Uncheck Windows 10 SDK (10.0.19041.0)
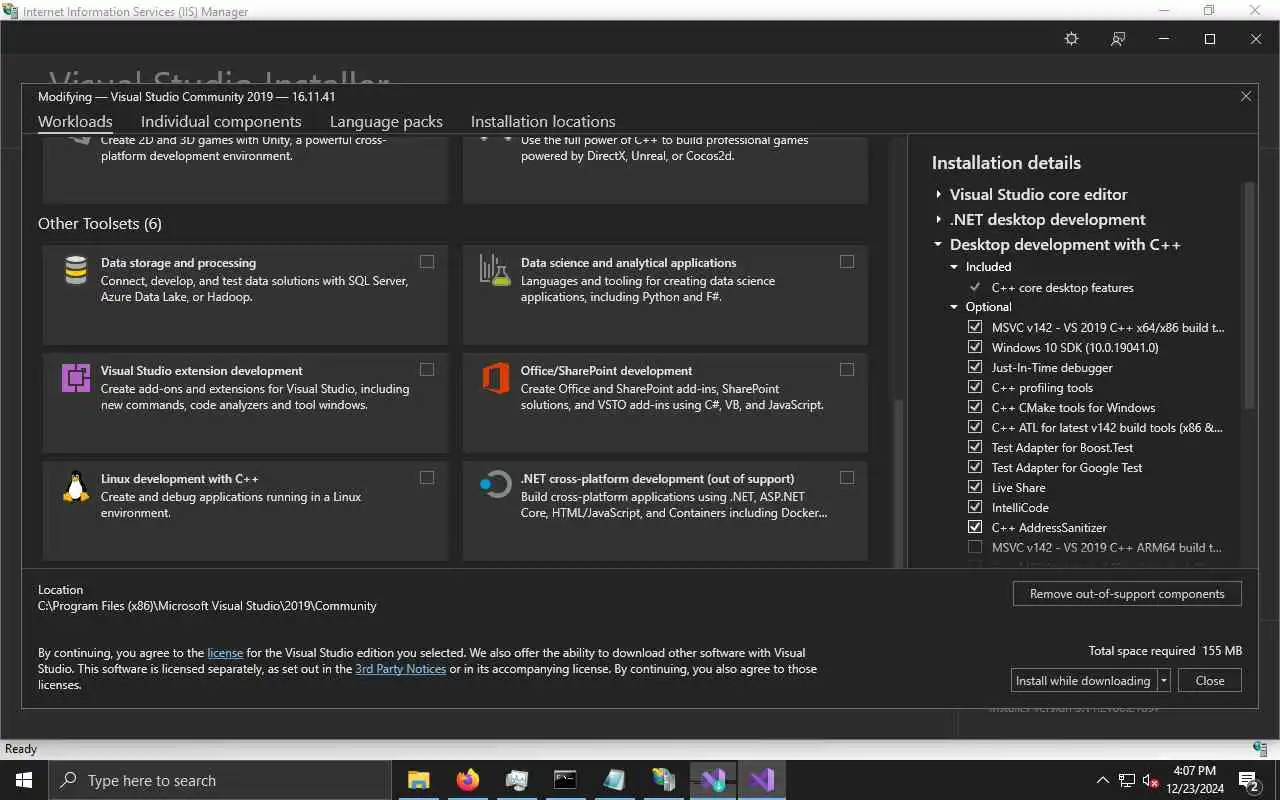The image size is (1280, 800). click(x=975, y=347)
